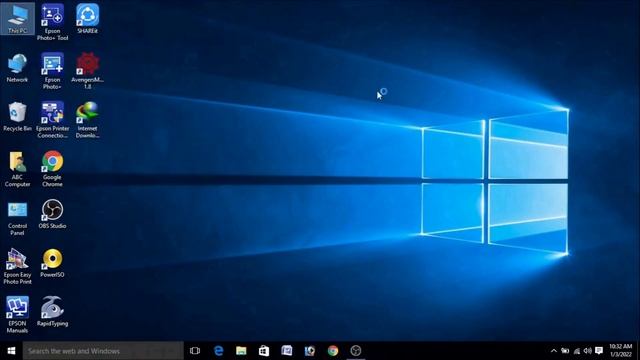Select the Recycle Bin icon
Viewport: 640px width, 360px height.
[17, 117]
